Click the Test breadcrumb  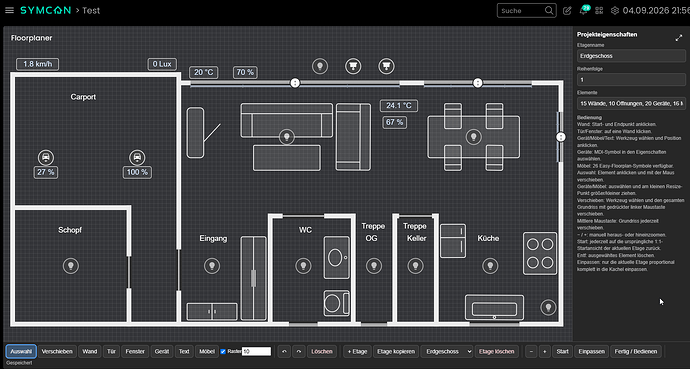(91, 11)
